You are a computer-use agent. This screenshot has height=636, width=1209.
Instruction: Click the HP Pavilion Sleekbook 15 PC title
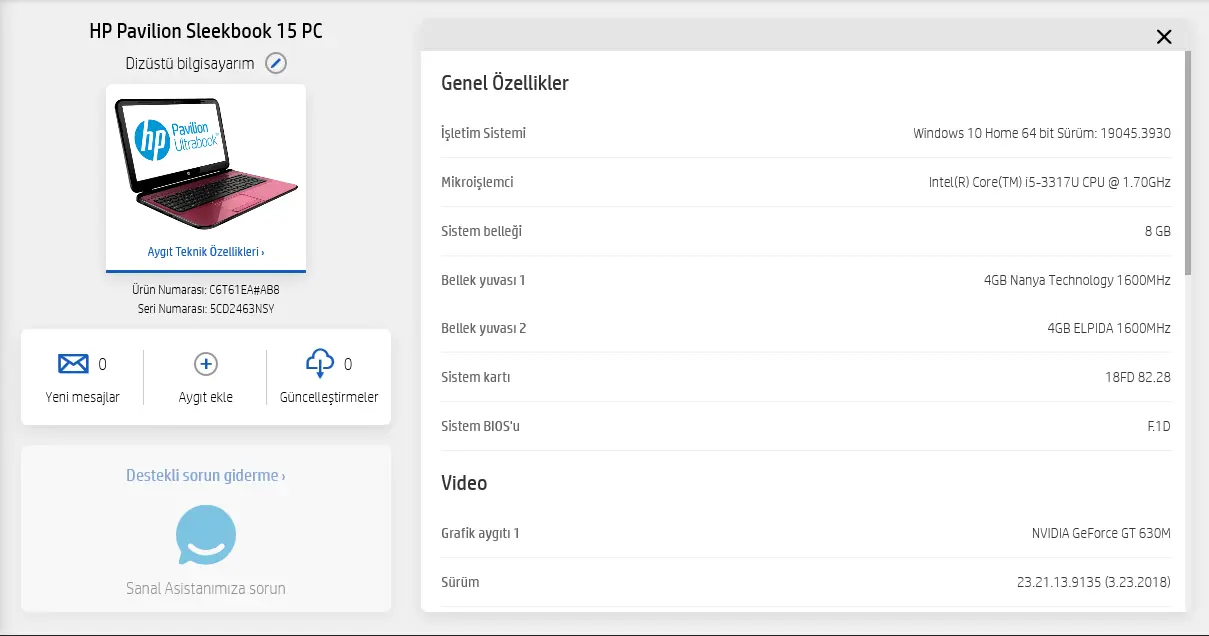pyautogui.click(x=206, y=31)
